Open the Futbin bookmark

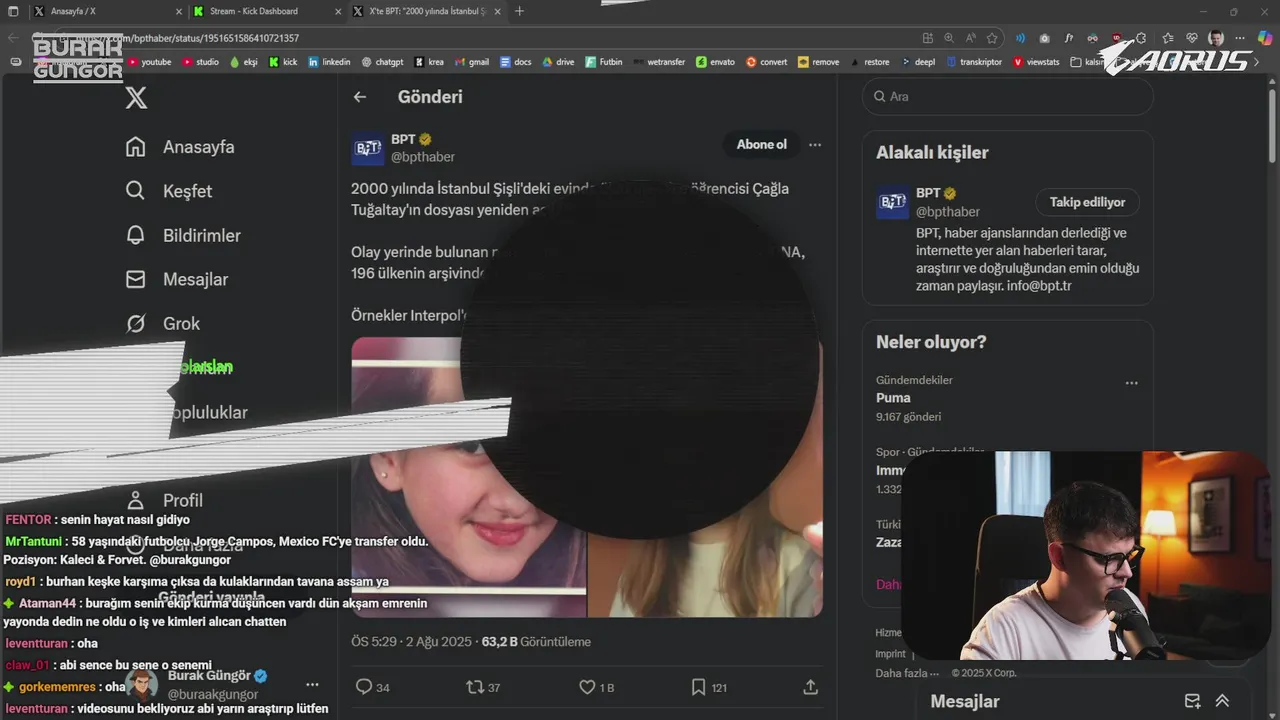[604, 62]
